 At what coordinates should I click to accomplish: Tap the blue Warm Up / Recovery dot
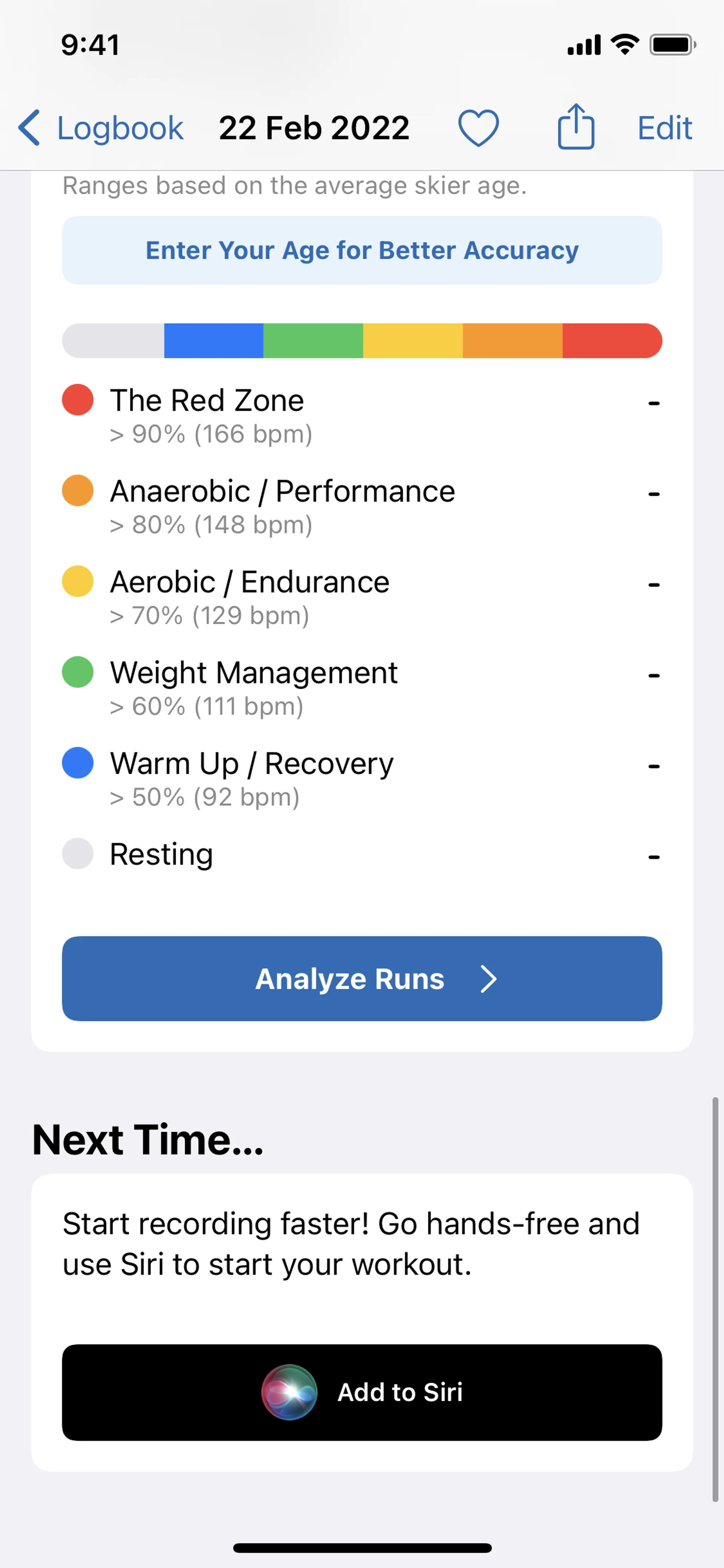78,763
